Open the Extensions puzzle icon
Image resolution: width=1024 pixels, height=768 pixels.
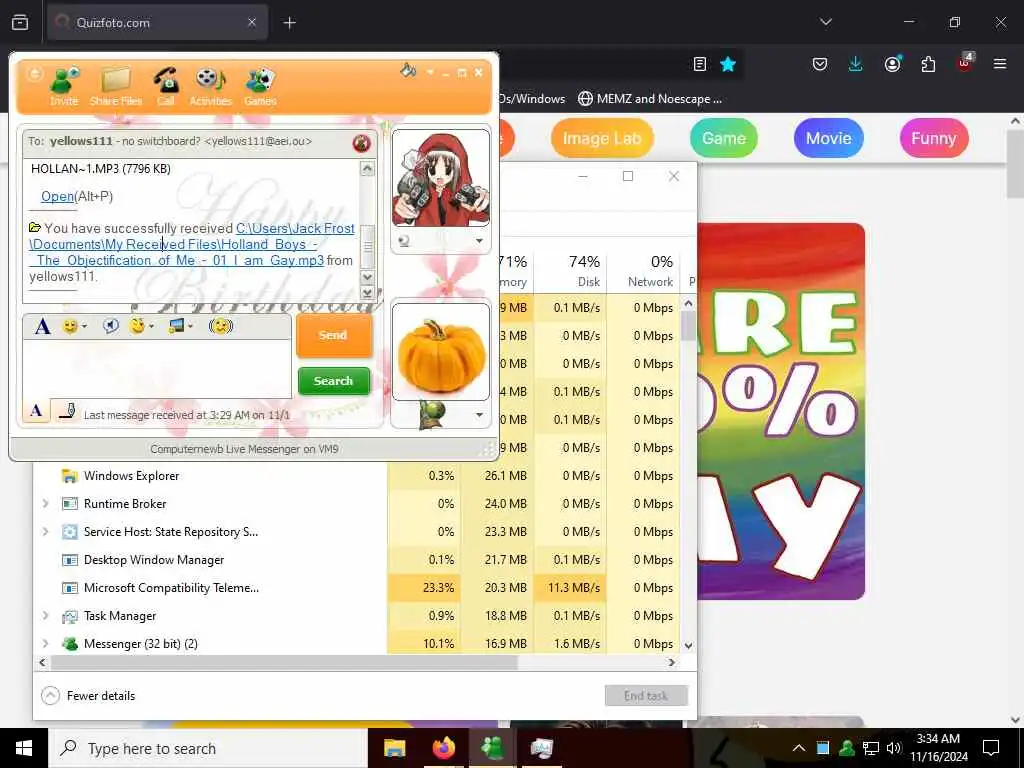[928, 64]
